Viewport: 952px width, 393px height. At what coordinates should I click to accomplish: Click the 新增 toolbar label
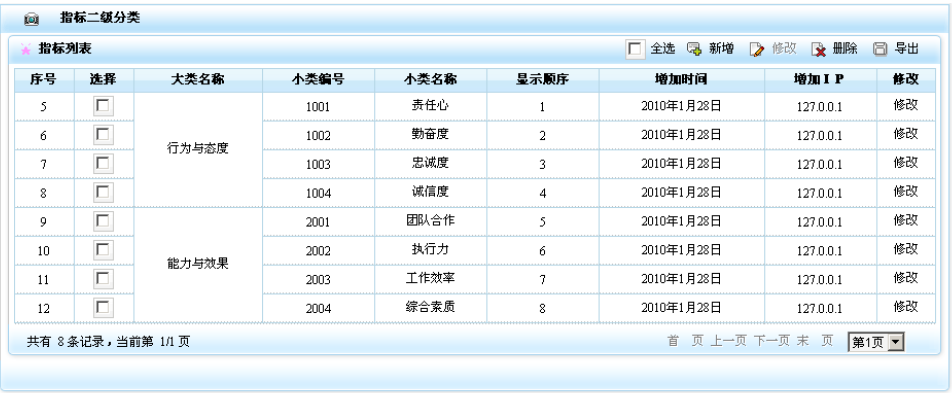click(x=721, y=49)
